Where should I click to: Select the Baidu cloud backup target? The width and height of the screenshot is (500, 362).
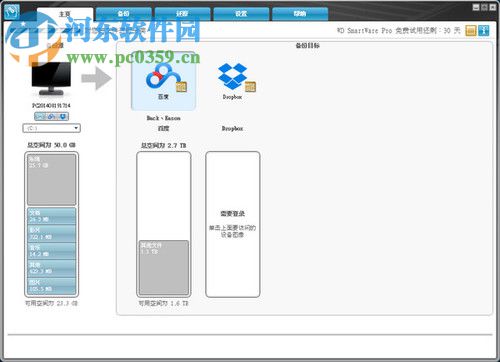(163, 81)
